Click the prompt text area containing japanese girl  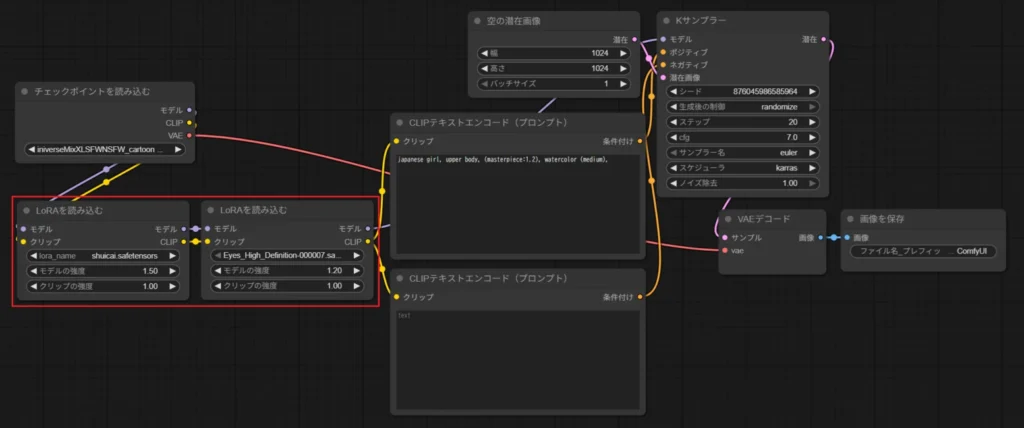pyautogui.click(x=518, y=205)
